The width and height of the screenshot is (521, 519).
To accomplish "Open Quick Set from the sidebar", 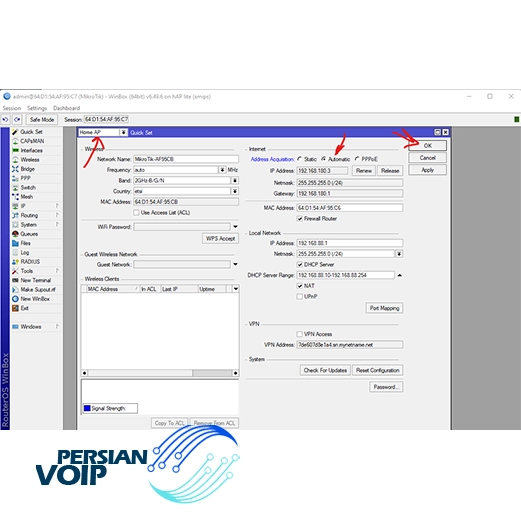I will point(31,132).
